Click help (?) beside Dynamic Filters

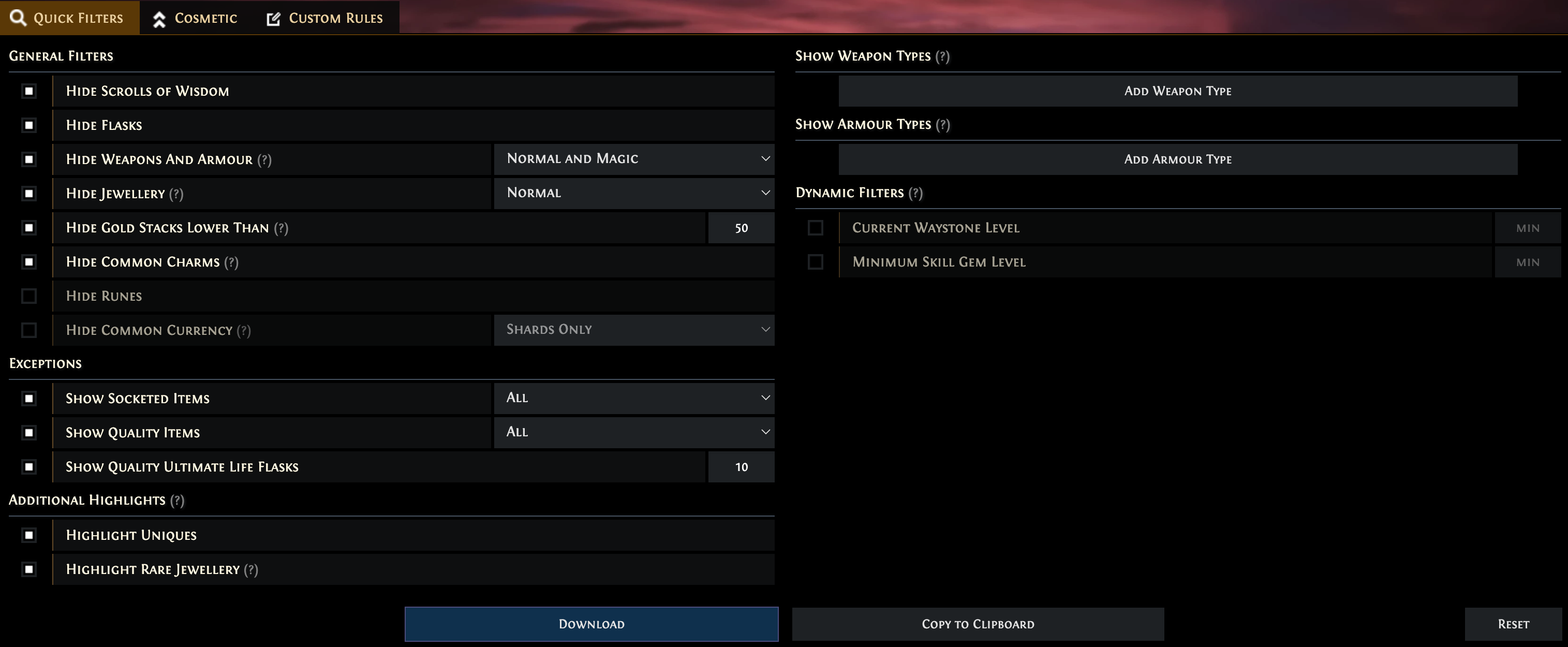(x=915, y=193)
